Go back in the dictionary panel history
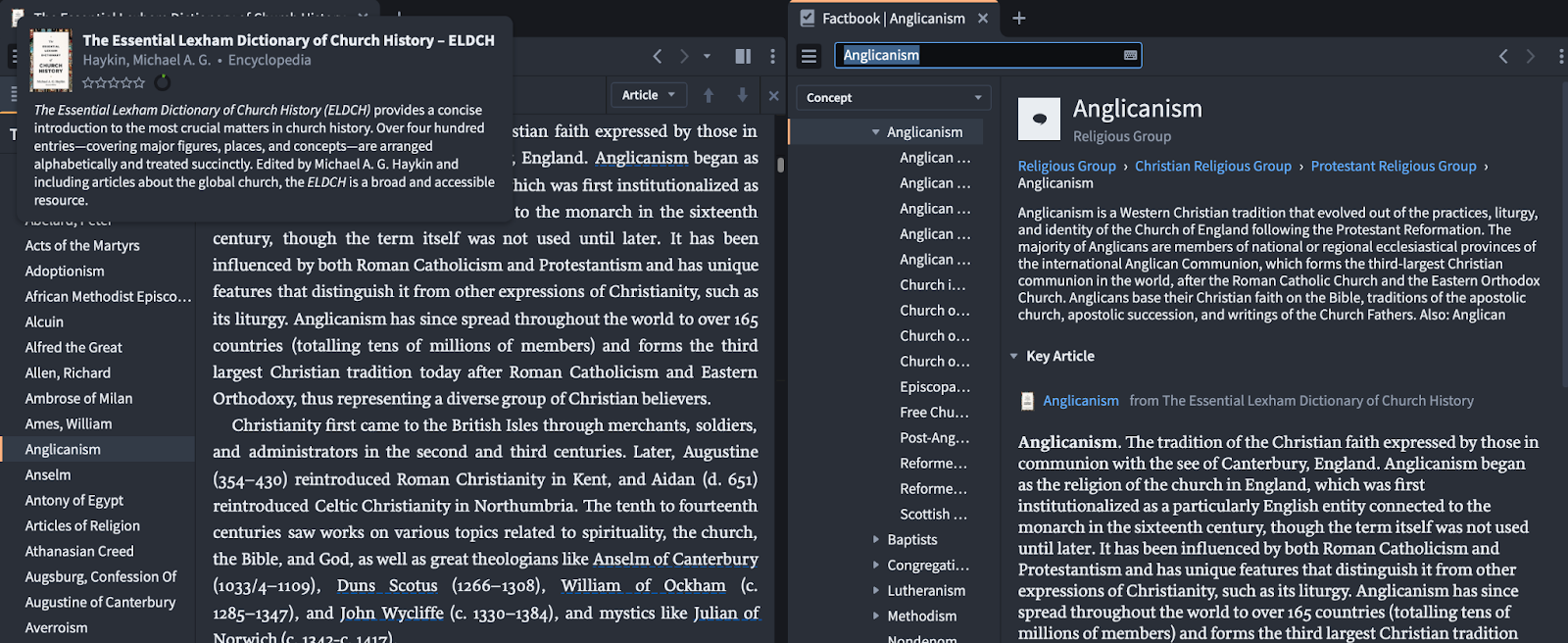1568x643 pixels. [658, 57]
